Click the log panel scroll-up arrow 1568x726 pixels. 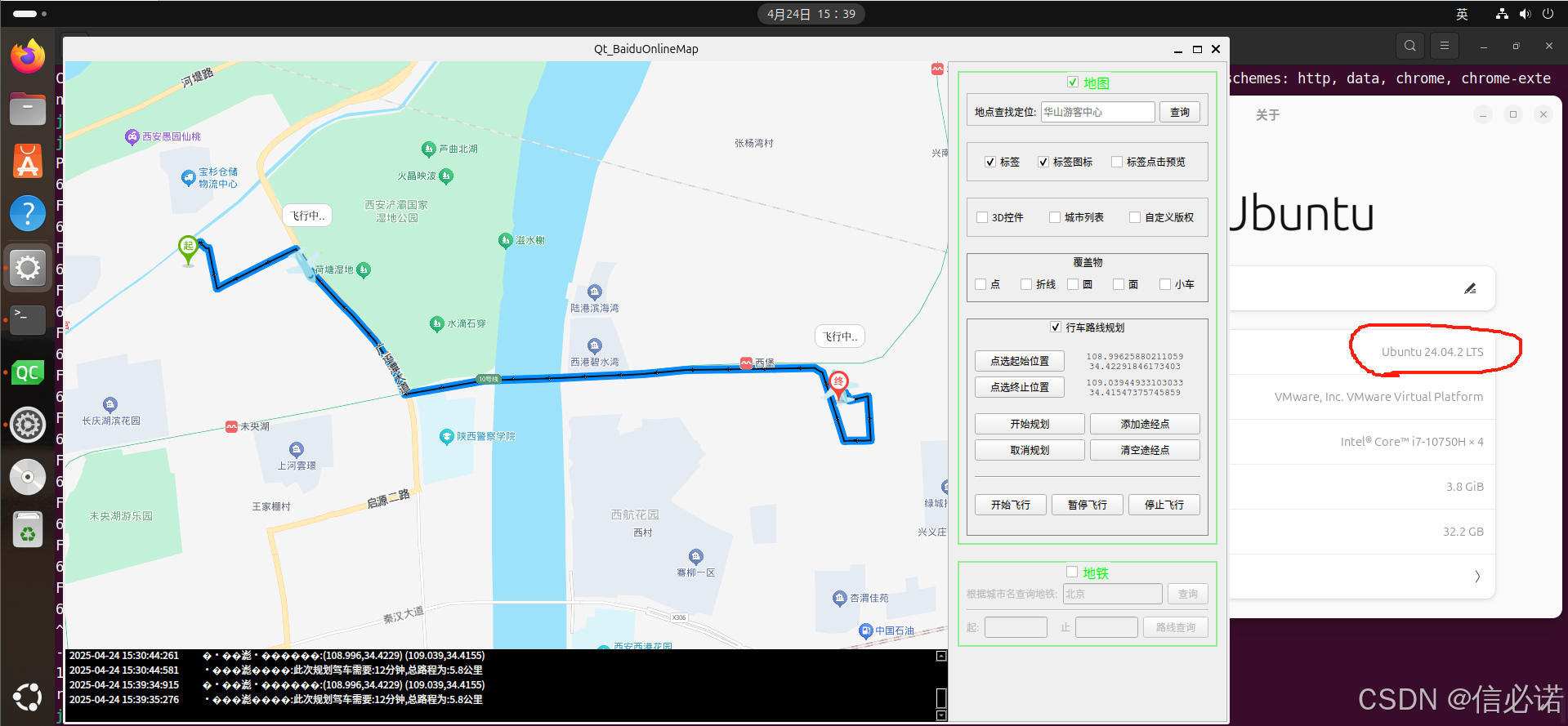941,656
